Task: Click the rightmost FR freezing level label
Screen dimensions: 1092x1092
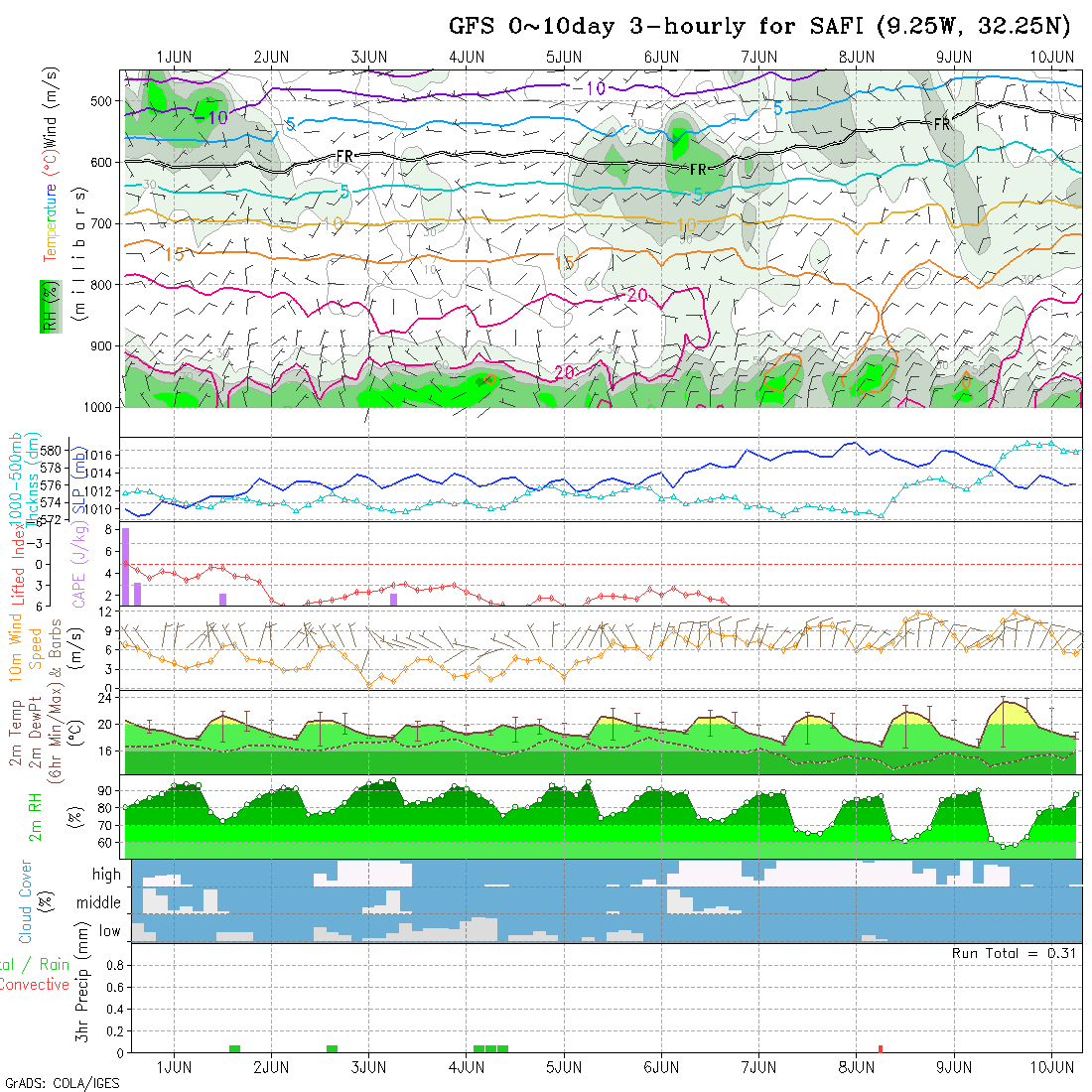Action: click(941, 124)
